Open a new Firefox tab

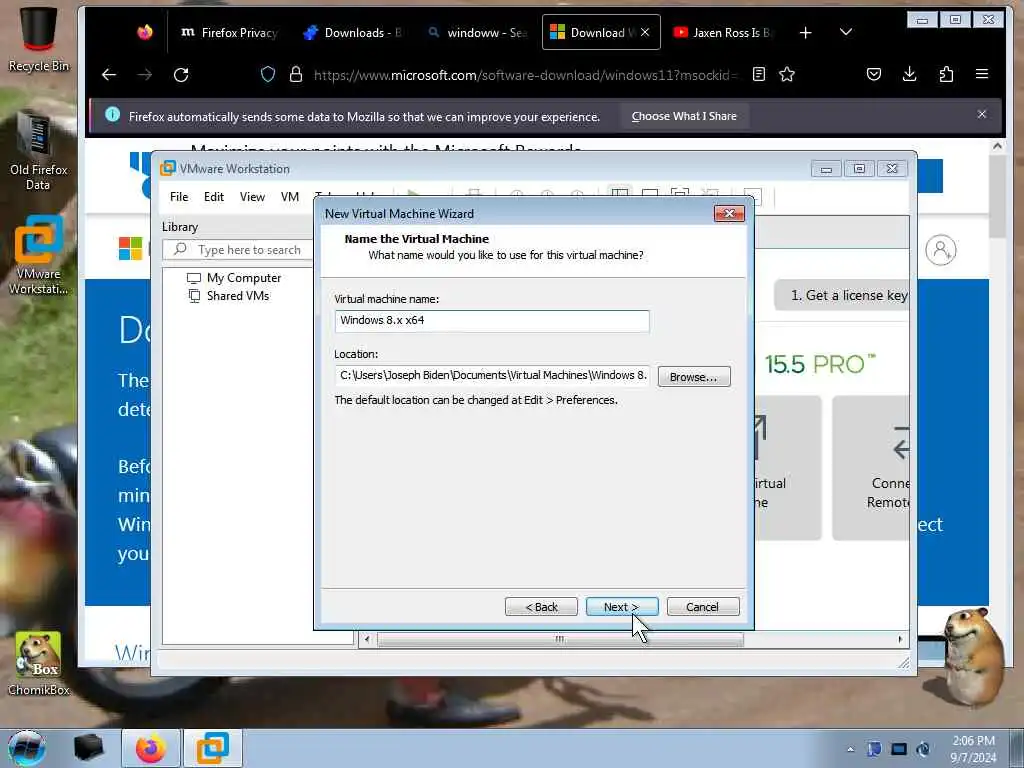click(805, 33)
